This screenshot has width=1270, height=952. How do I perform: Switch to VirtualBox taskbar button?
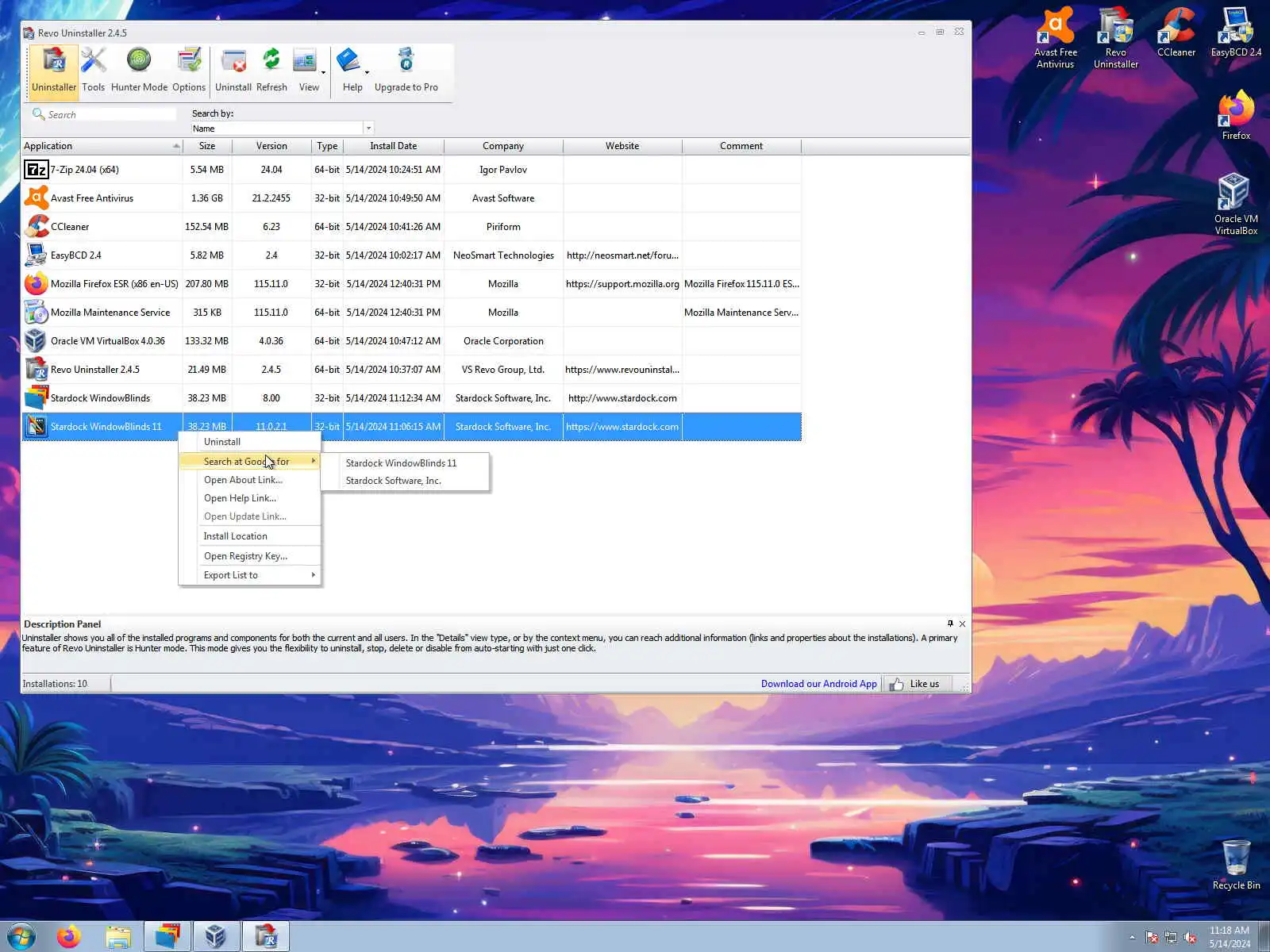tap(215, 937)
